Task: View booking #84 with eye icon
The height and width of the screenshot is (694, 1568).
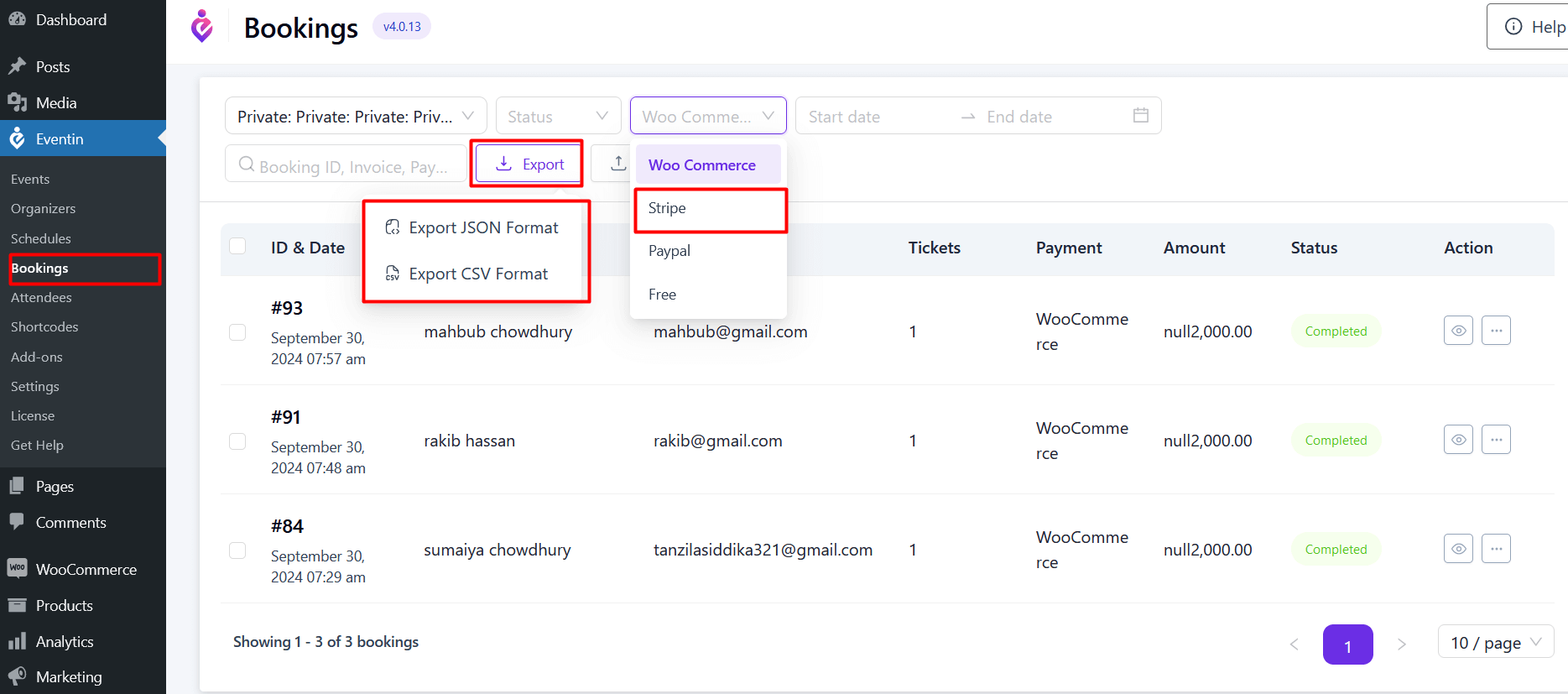Action: coord(1458,549)
